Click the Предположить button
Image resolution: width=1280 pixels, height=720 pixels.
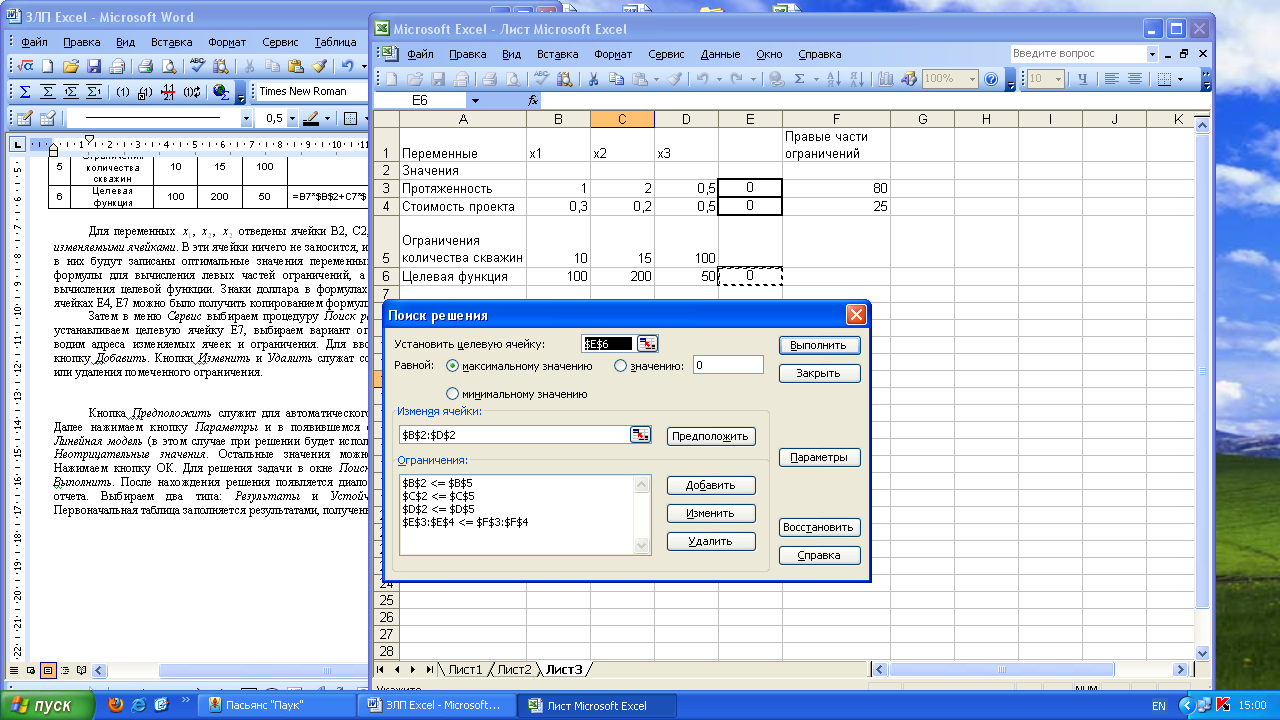[x=711, y=436]
